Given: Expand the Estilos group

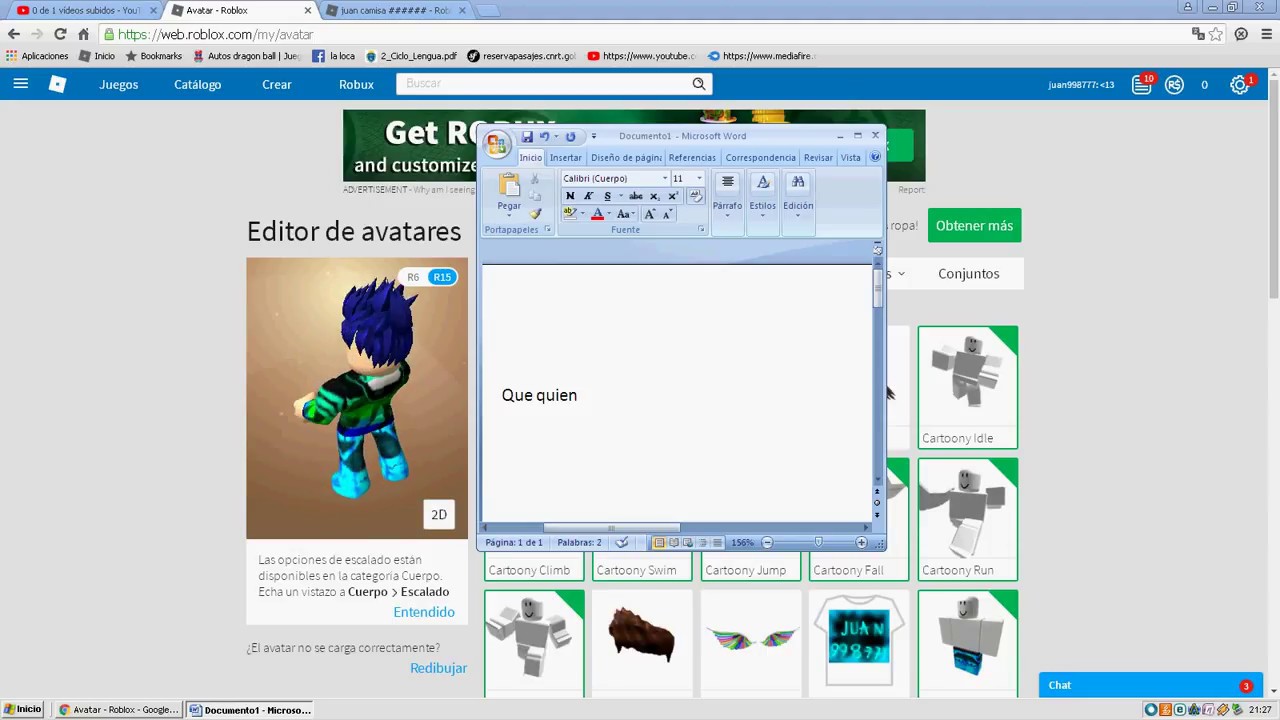Looking at the screenshot, I should coord(762,205).
